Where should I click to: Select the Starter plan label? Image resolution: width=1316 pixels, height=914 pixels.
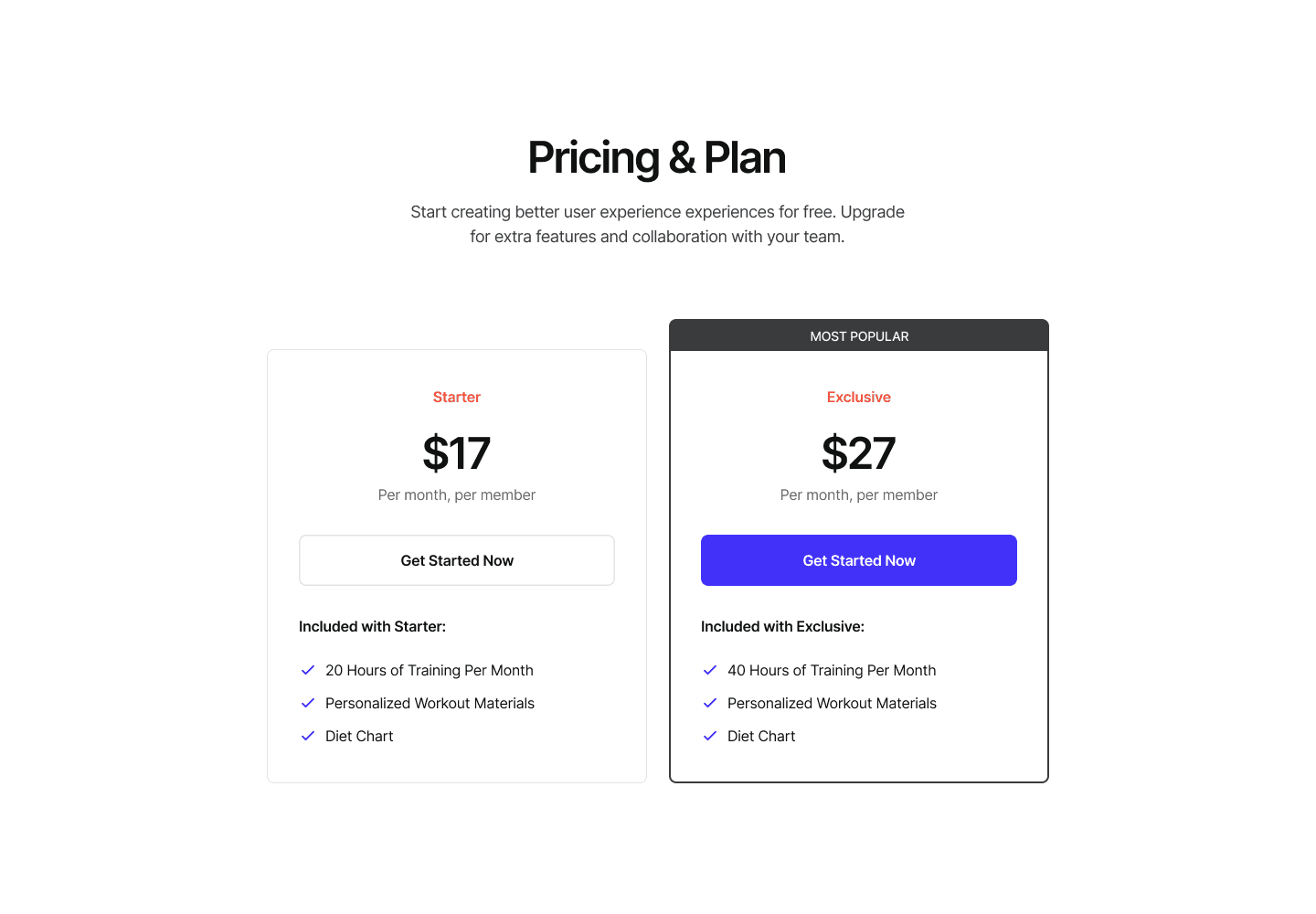(456, 397)
